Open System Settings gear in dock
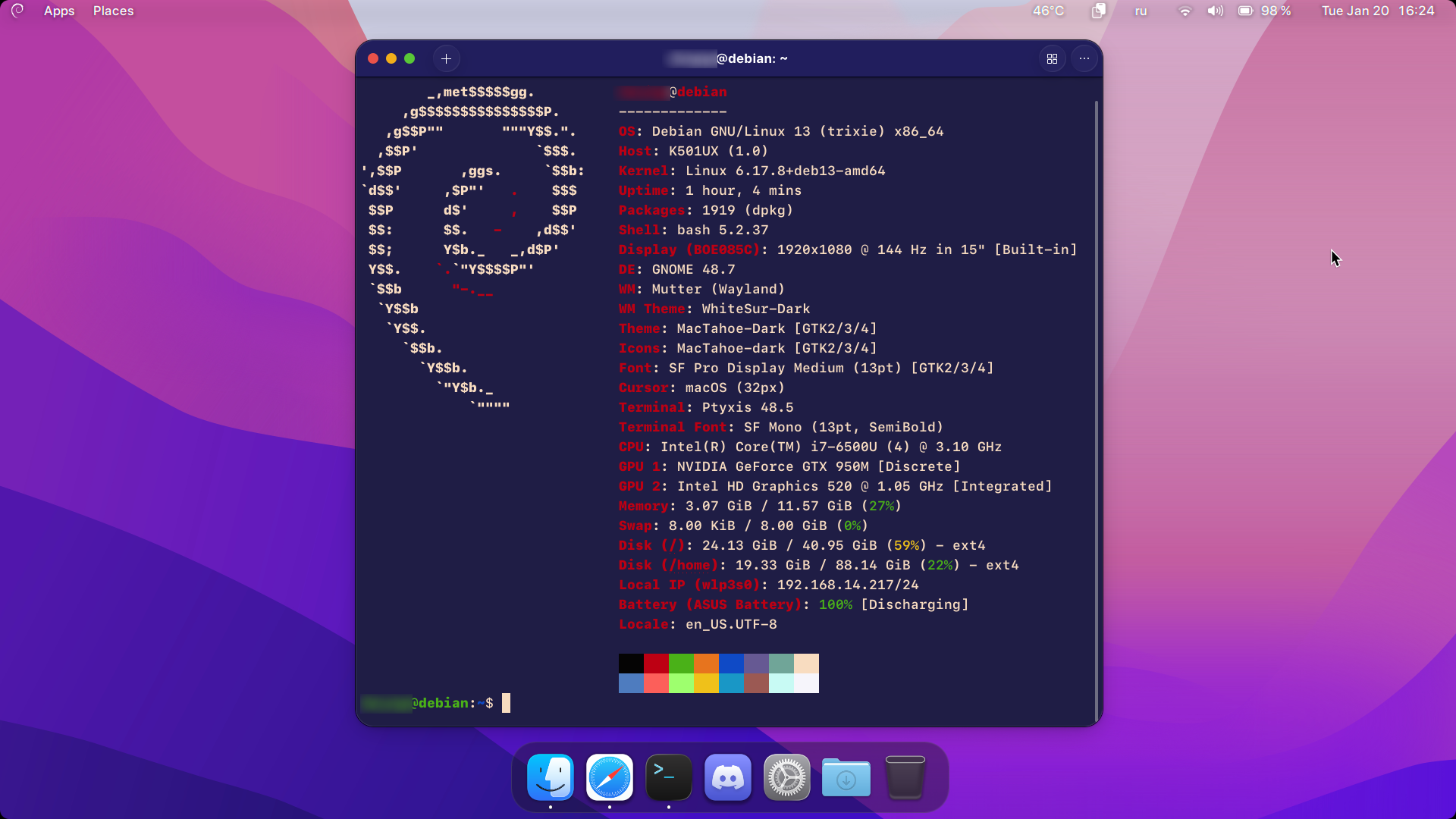The width and height of the screenshot is (1456, 819). 786,777
